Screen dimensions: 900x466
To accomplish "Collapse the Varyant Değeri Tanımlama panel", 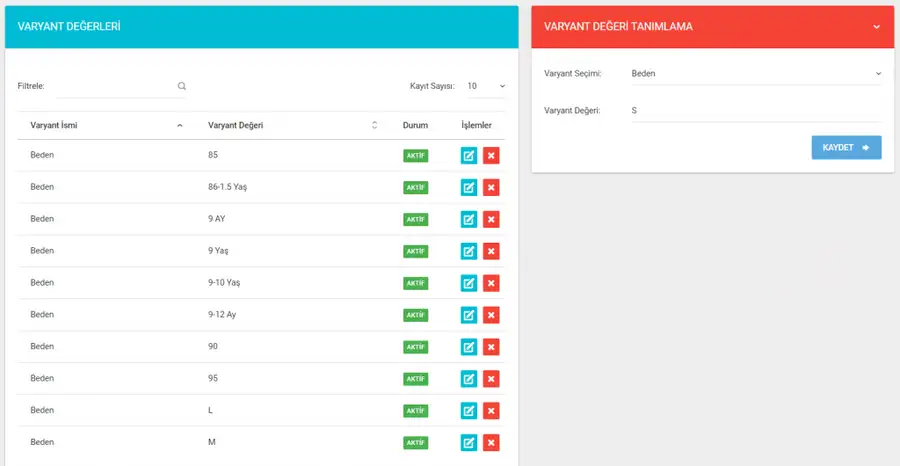I will pos(876,26).
